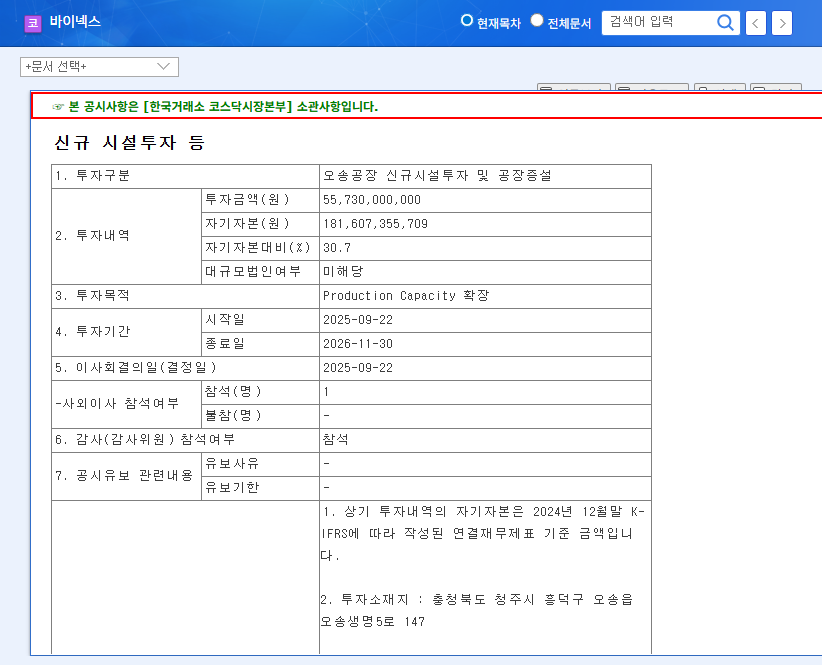Click the previous document arrow icon

click(x=755, y=22)
